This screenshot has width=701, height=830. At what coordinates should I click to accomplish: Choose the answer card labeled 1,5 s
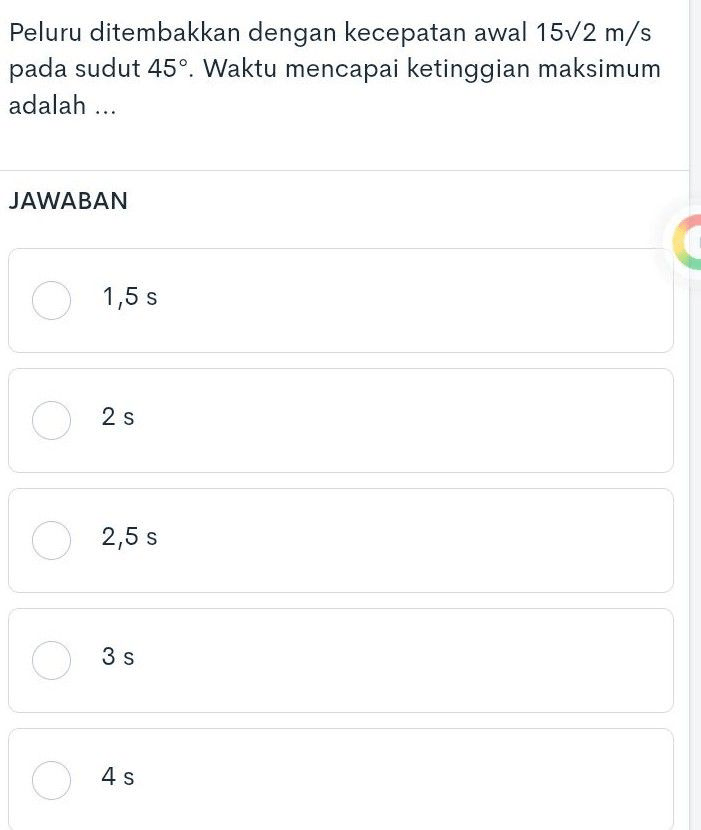(340, 299)
